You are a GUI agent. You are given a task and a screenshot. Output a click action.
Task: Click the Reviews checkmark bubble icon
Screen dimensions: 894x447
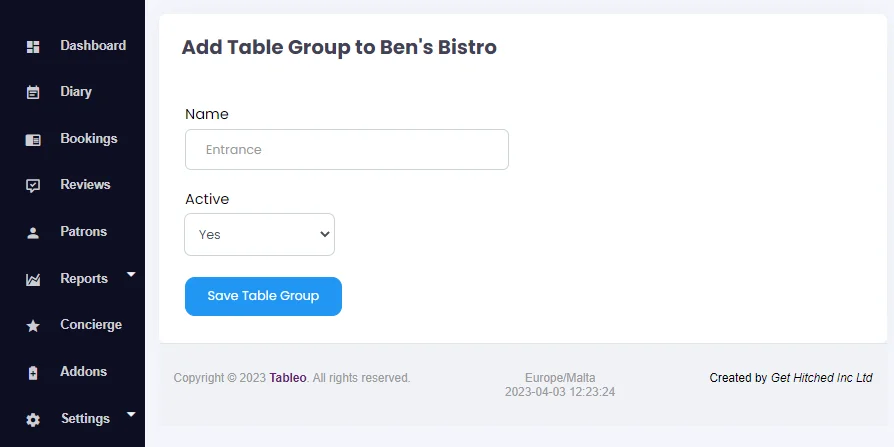[33, 186]
